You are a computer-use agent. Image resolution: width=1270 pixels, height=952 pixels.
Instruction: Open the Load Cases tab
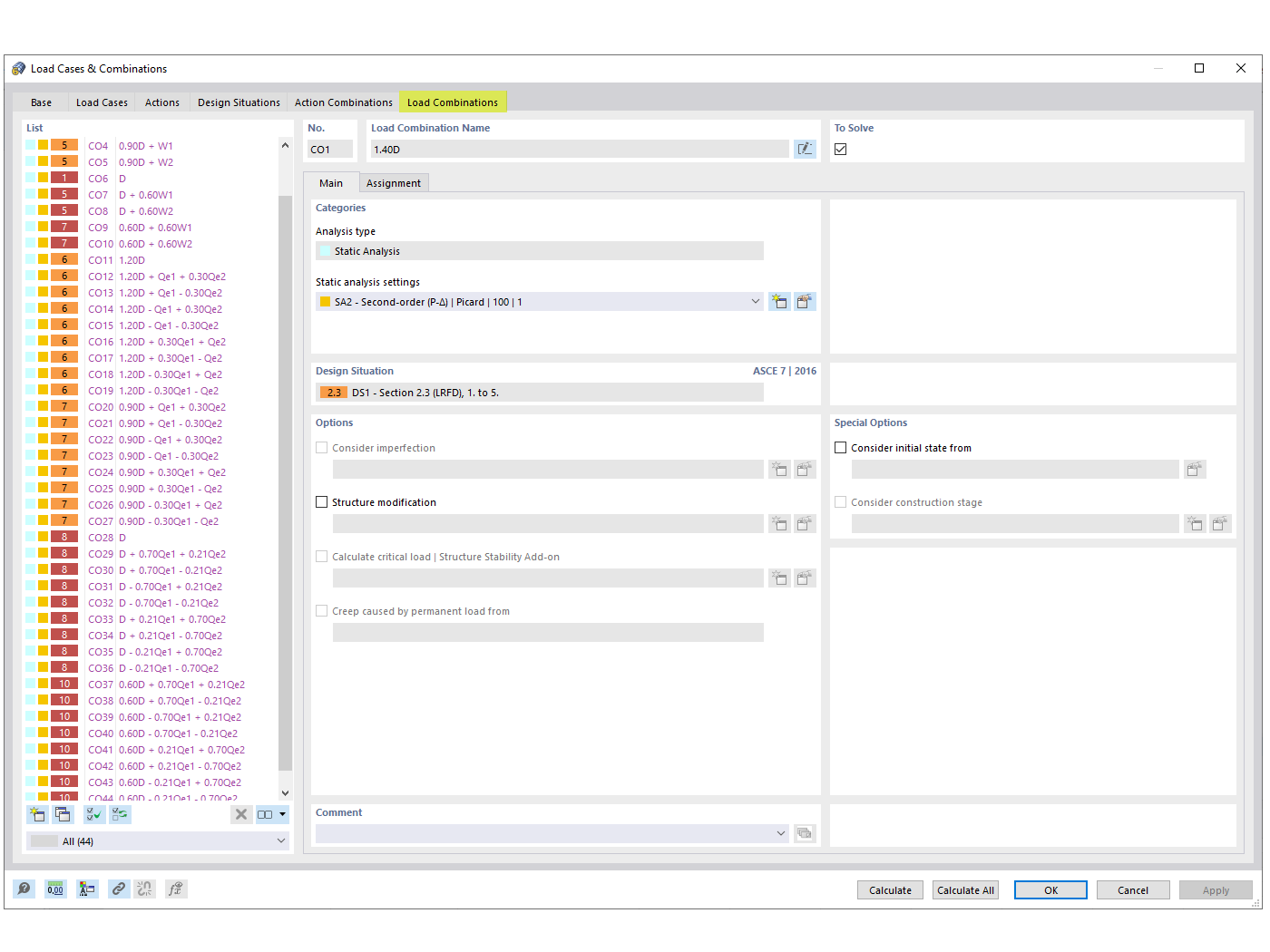point(102,102)
